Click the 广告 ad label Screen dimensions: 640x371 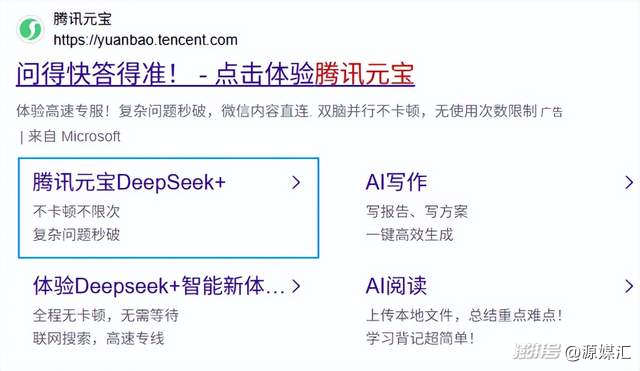(551, 112)
